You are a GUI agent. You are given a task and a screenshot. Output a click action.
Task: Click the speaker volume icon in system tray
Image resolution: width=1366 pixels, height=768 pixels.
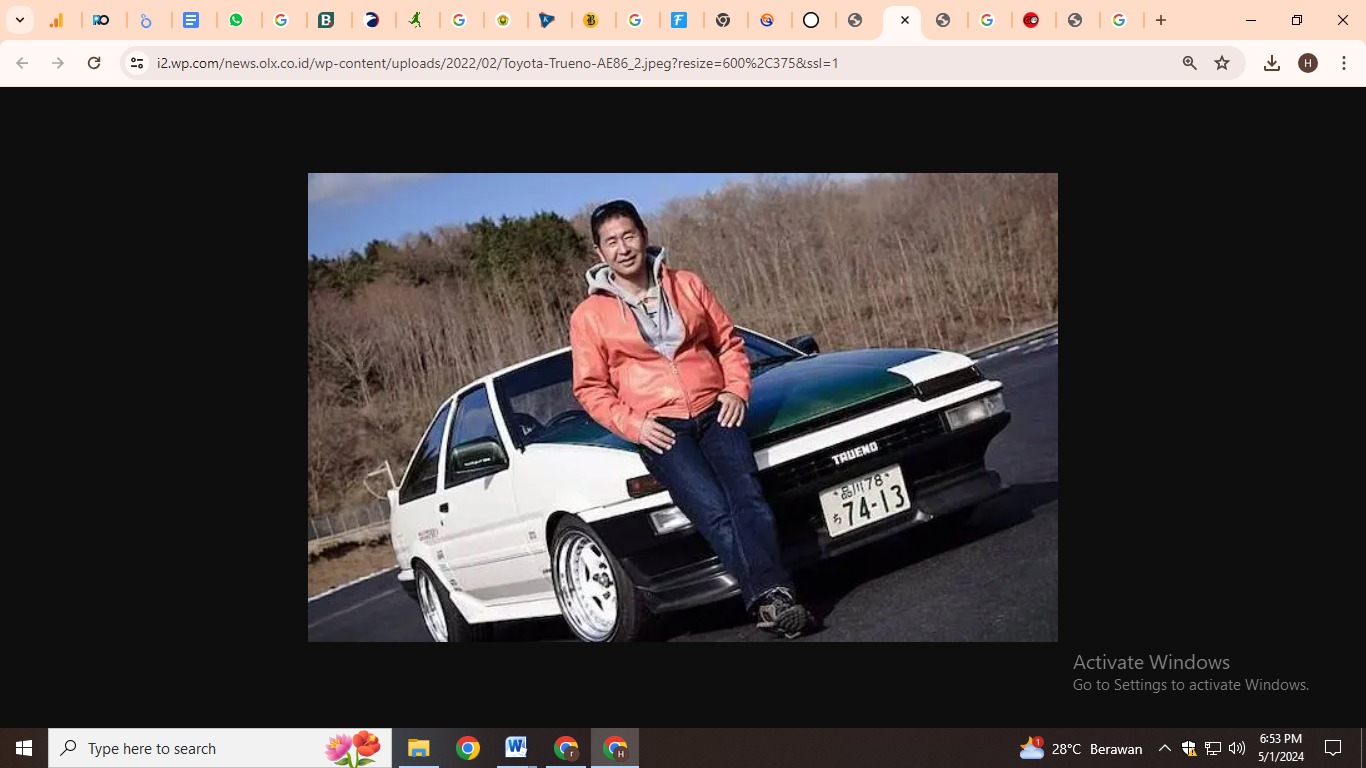point(1237,748)
